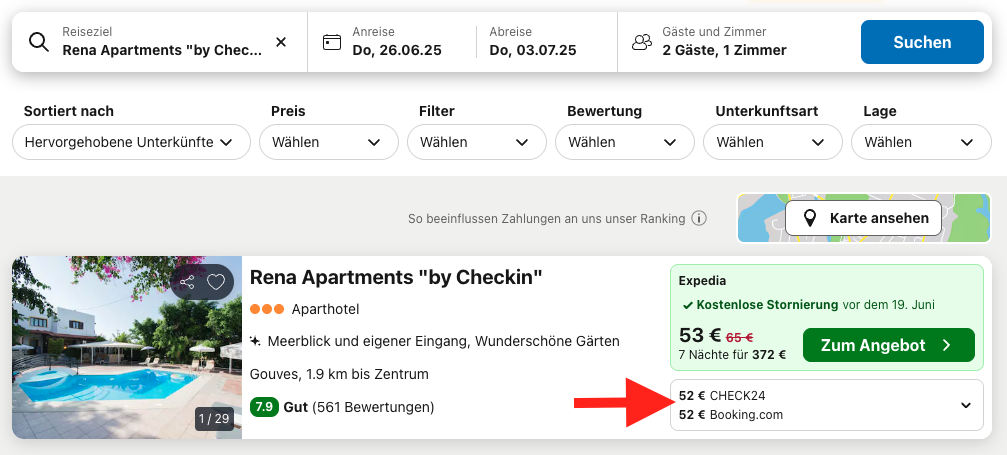Open the Sortiert nach dropdown
The width and height of the screenshot is (1007, 455).
pyautogui.click(x=131, y=142)
